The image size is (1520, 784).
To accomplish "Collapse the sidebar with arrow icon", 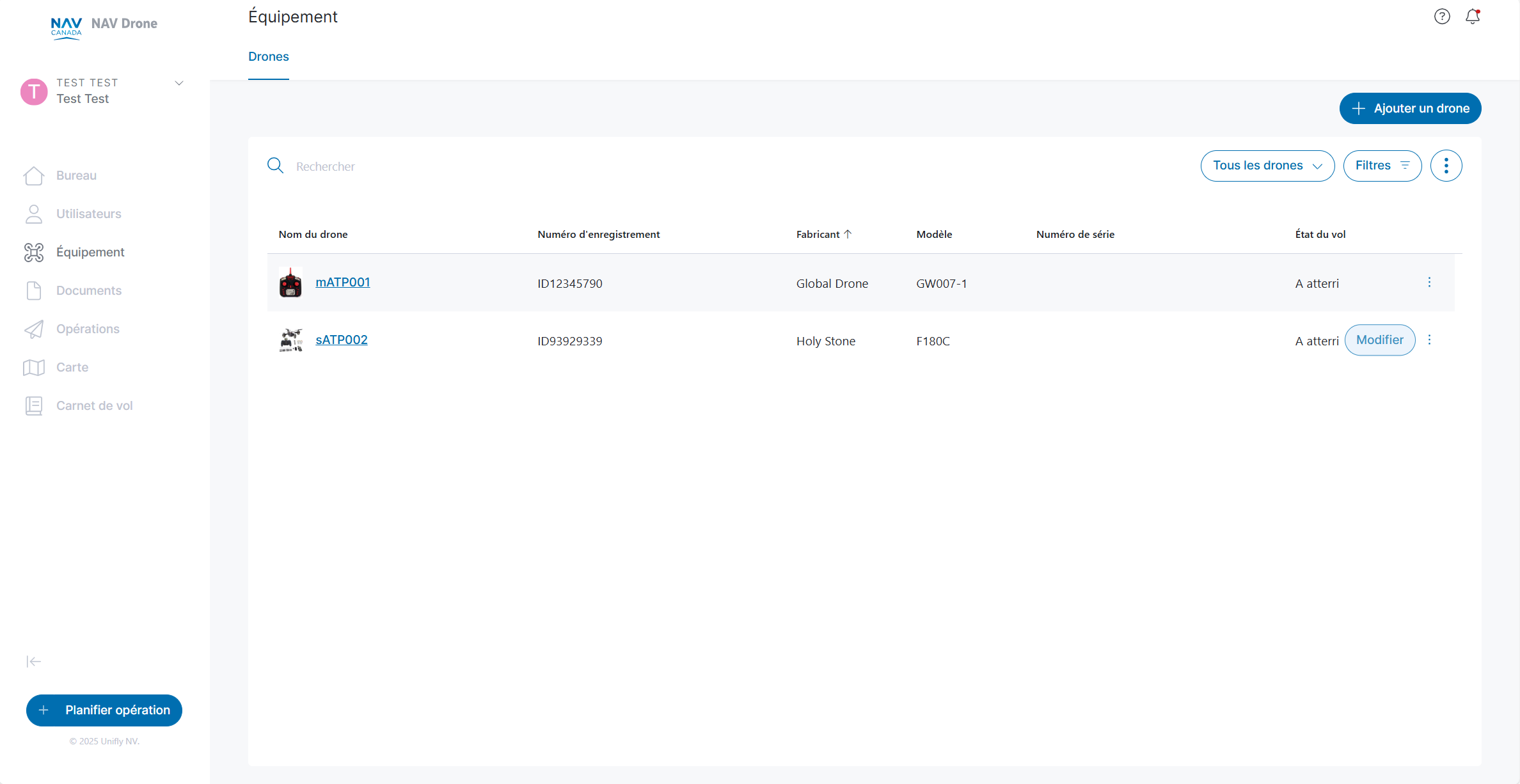I will [x=34, y=661].
